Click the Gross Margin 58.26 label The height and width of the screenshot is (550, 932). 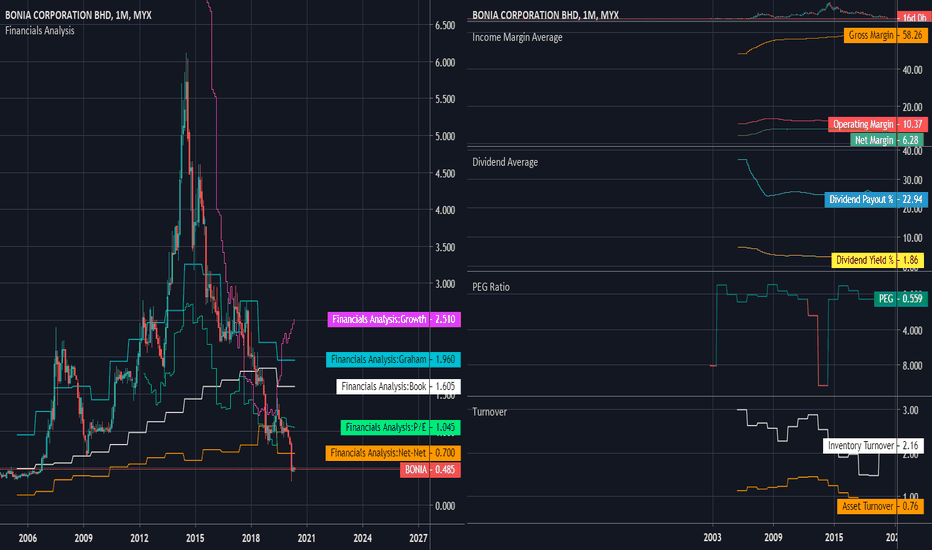tap(886, 35)
